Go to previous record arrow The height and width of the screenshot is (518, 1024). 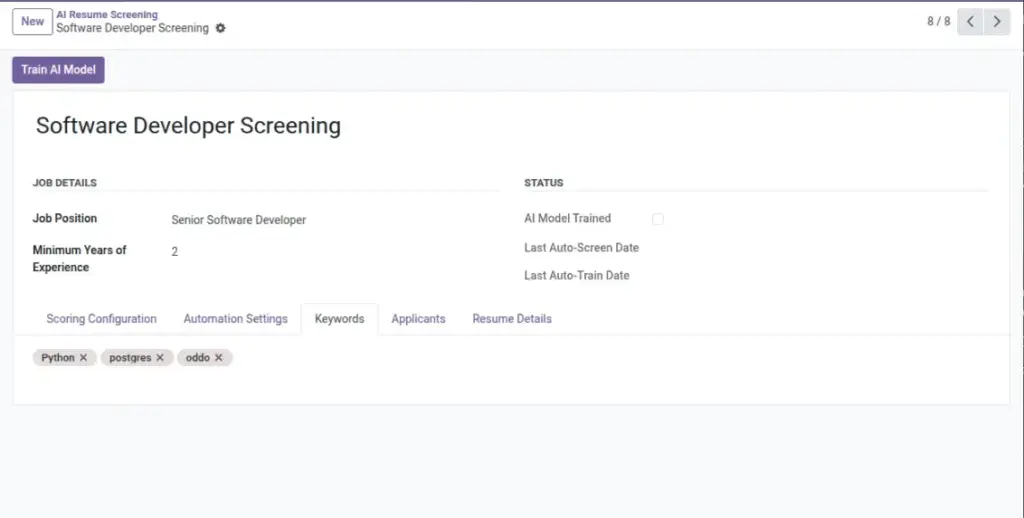coord(970,22)
